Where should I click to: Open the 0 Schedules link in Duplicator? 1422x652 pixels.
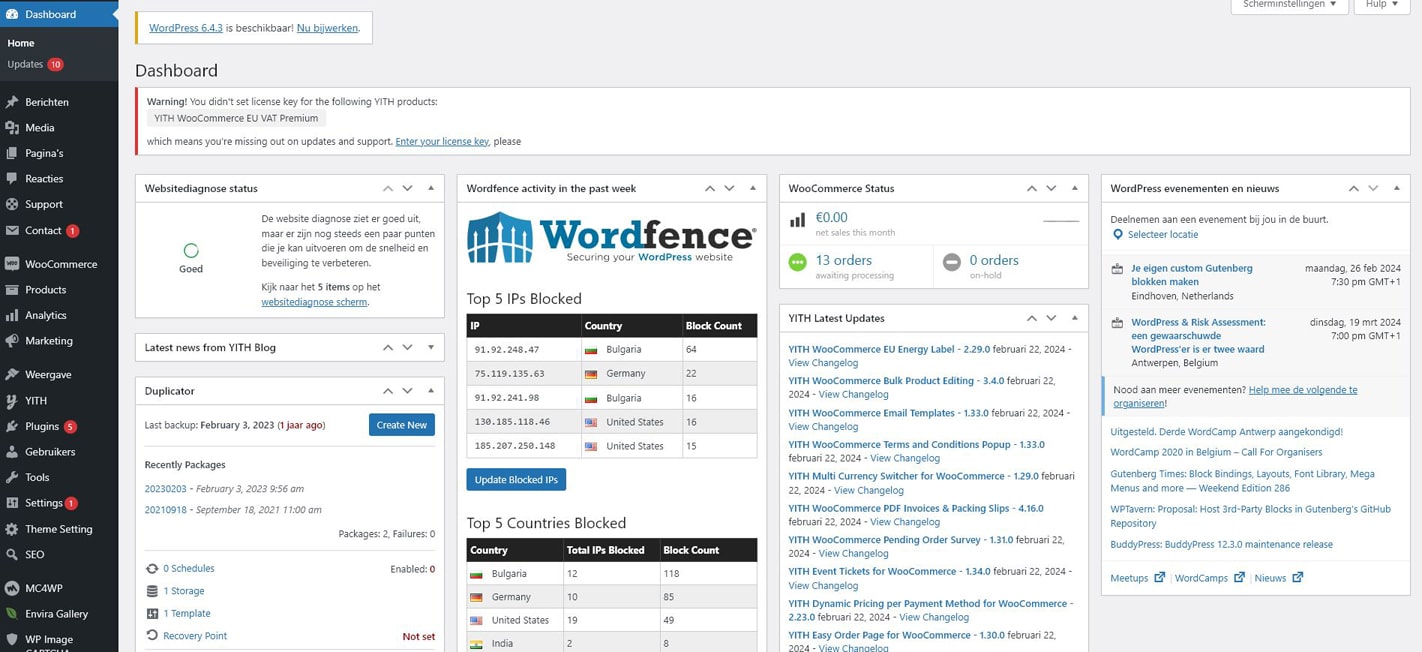(x=189, y=569)
